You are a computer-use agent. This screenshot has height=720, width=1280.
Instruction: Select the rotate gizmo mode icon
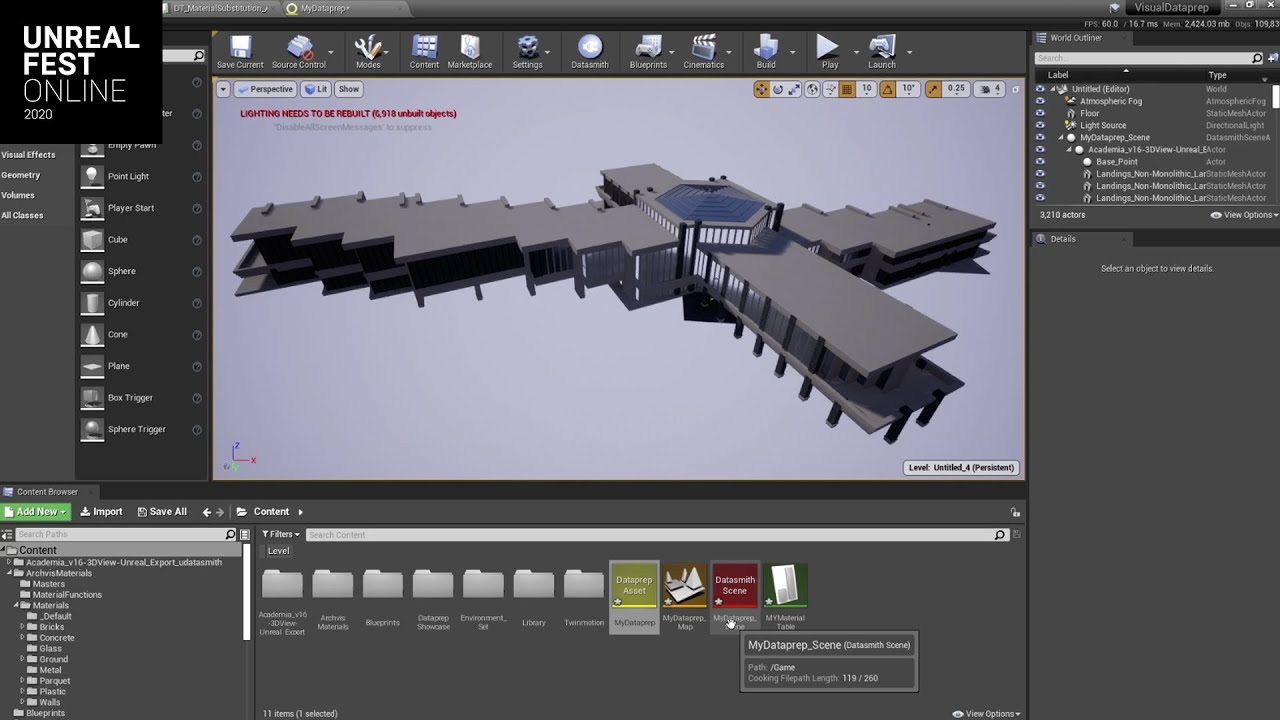pyautogui.click(x=778, y=89)
